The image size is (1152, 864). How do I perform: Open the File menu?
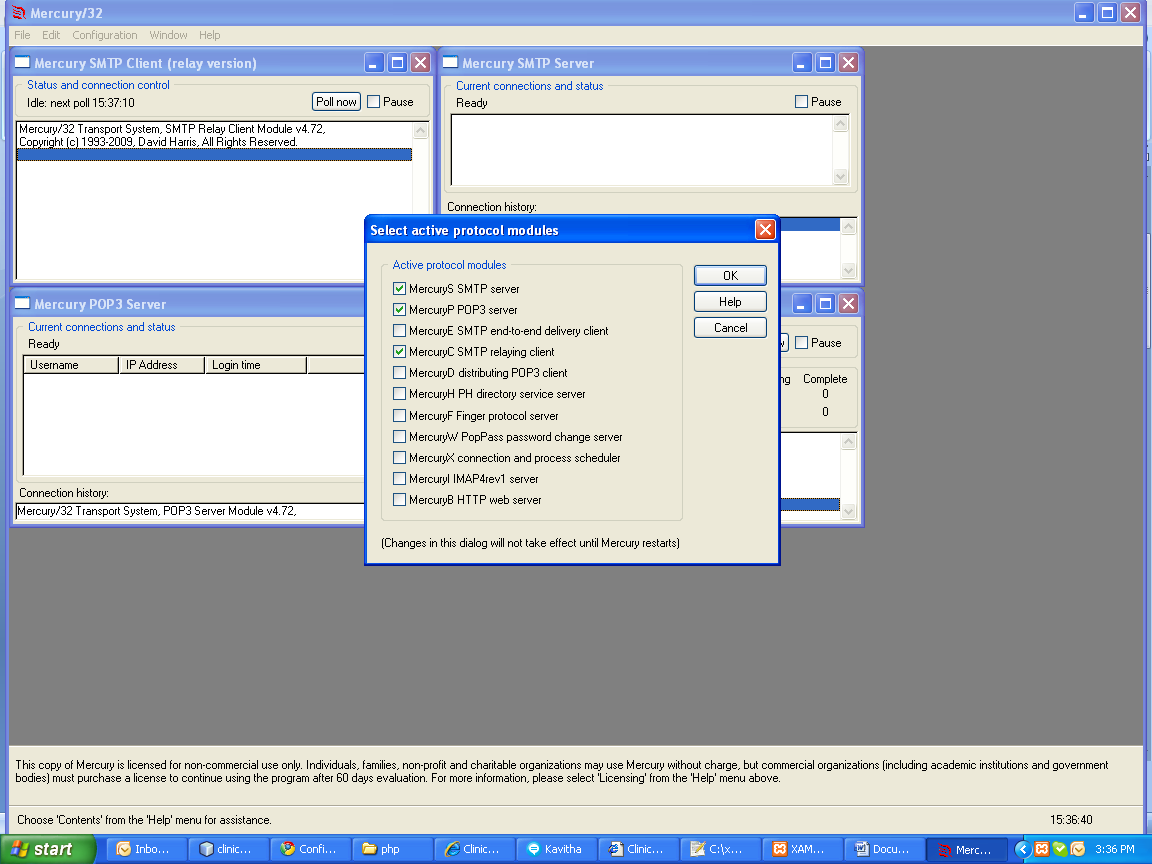coord(22,35)
